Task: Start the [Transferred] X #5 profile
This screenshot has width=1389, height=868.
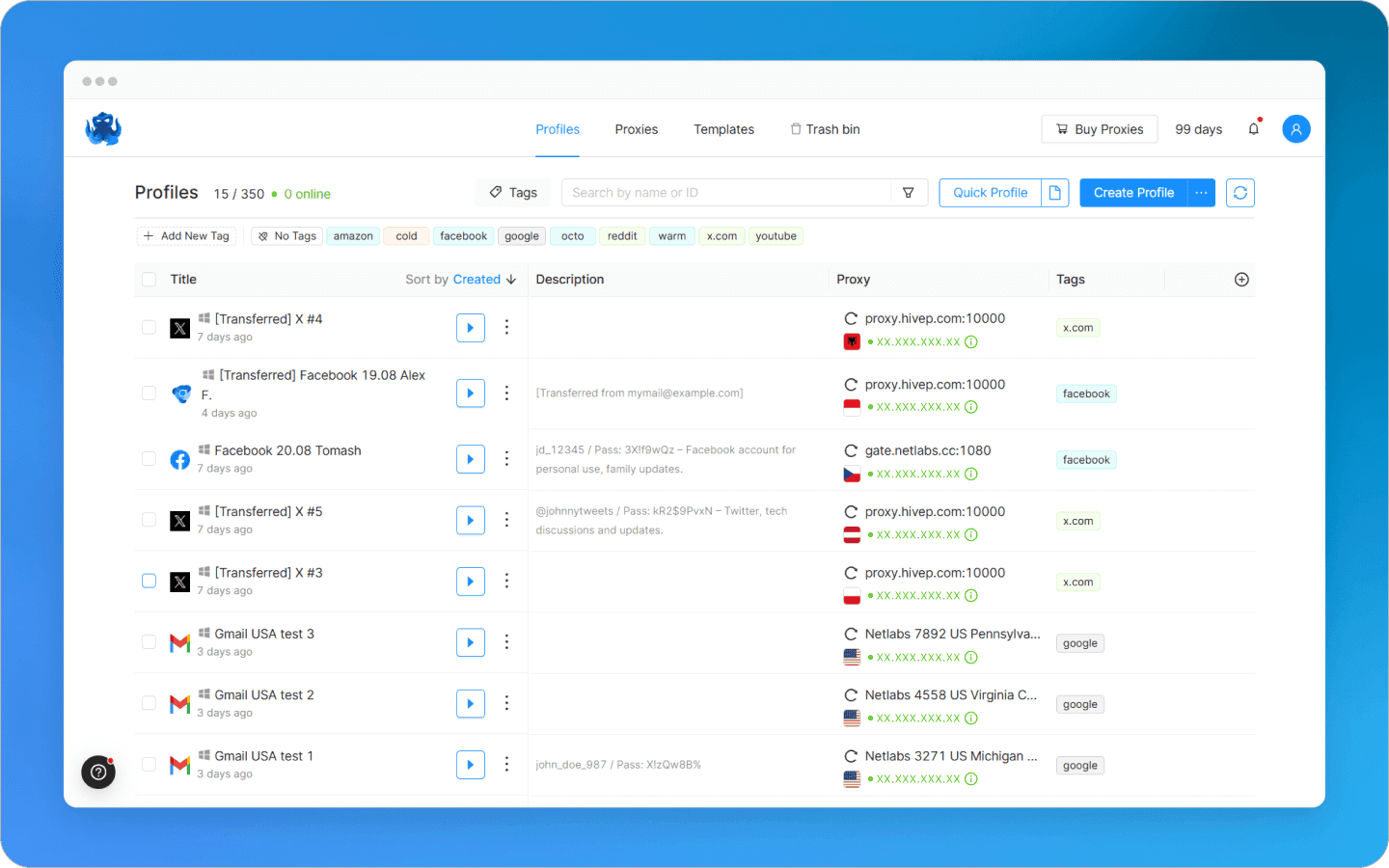Action: tap(471, 520)
